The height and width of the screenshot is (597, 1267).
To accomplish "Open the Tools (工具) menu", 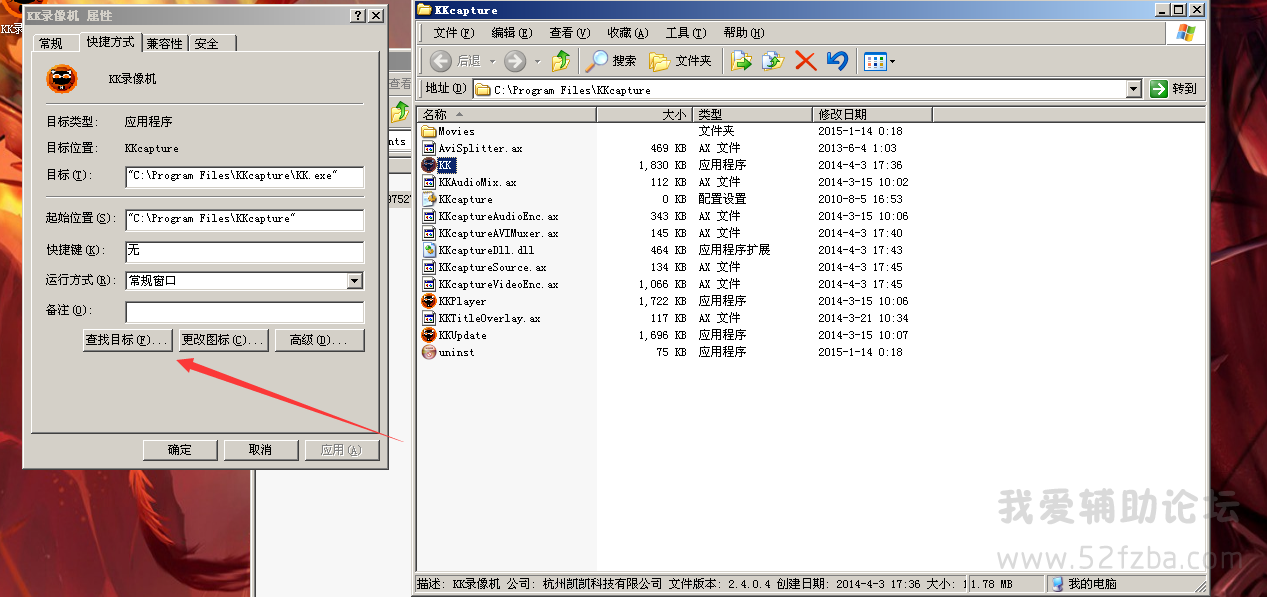I will point(684,33).
